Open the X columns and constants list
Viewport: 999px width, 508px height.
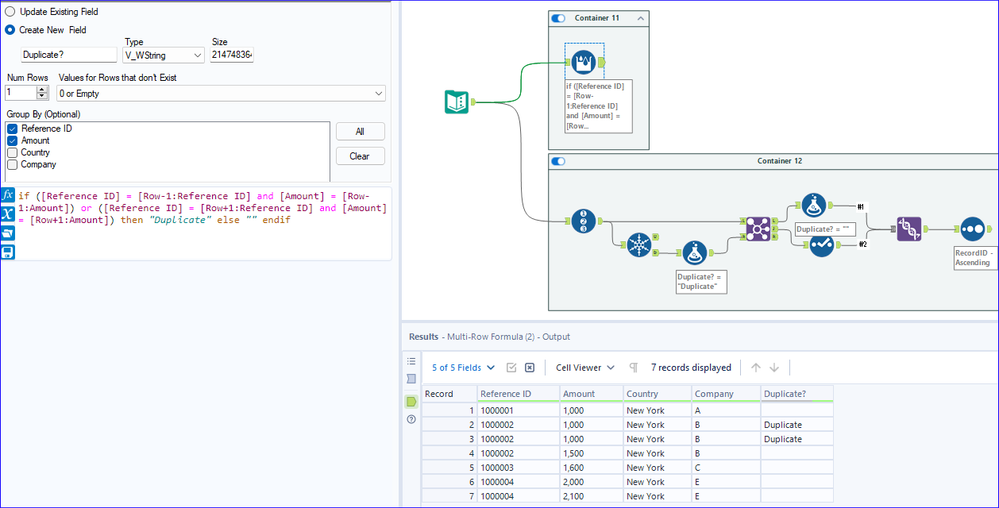coord(8,214)
